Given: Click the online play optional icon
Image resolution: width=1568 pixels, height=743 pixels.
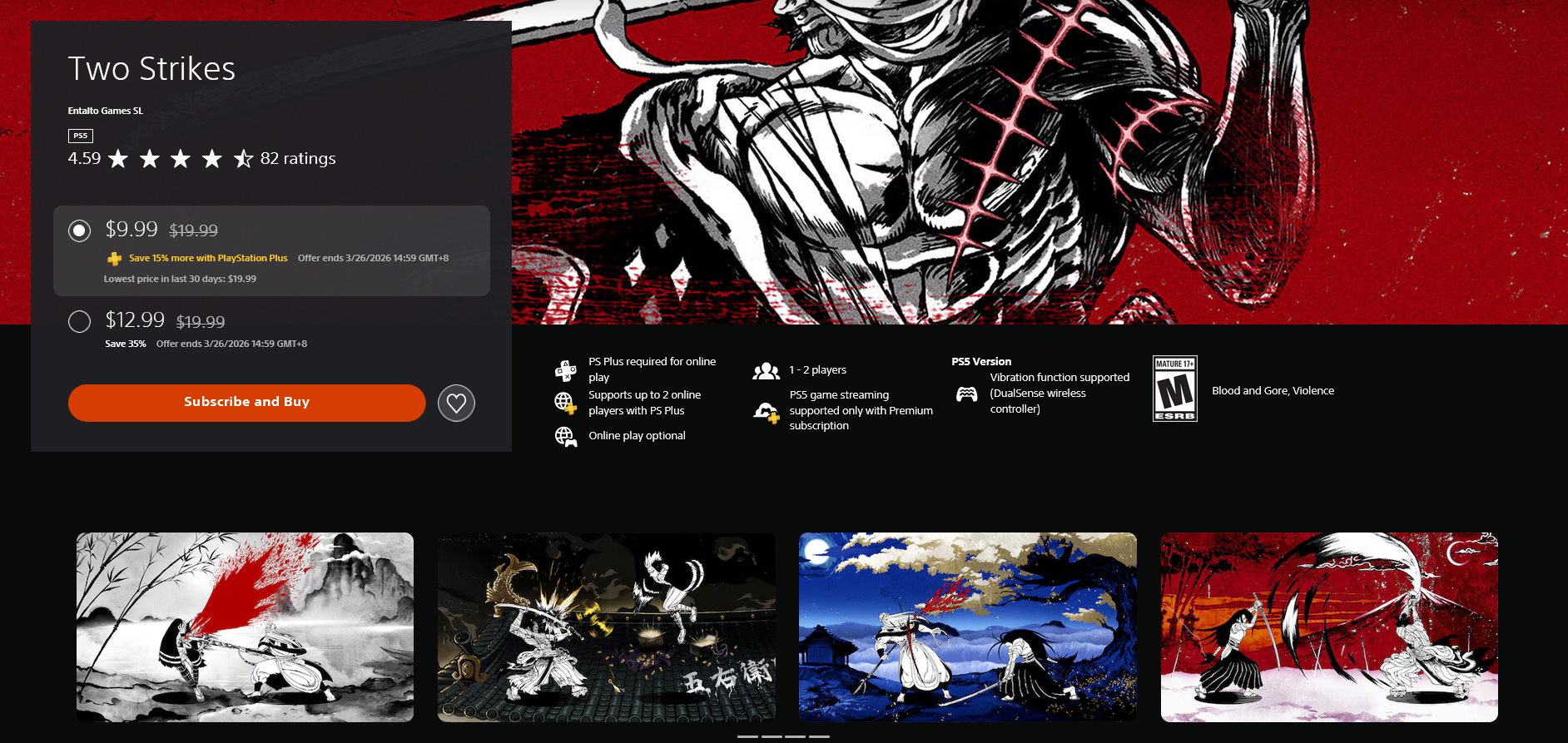Looking at the screenshot, I should [566, 436].
